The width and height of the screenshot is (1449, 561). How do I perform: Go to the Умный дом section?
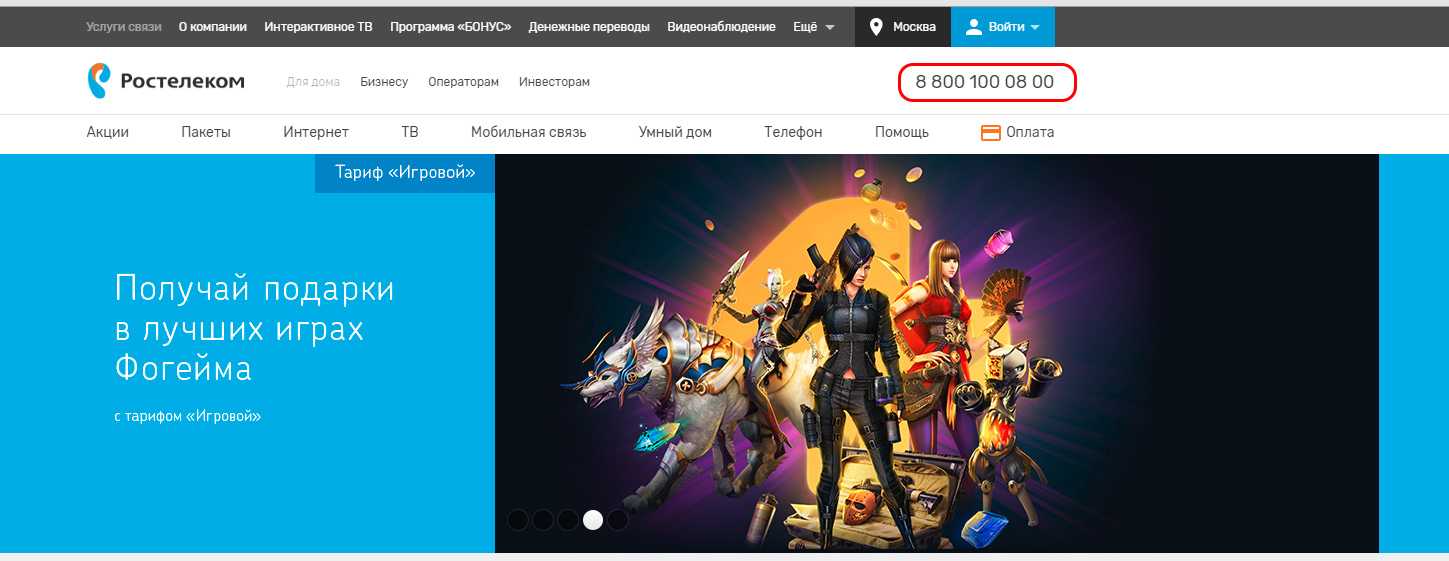(675, 132)
